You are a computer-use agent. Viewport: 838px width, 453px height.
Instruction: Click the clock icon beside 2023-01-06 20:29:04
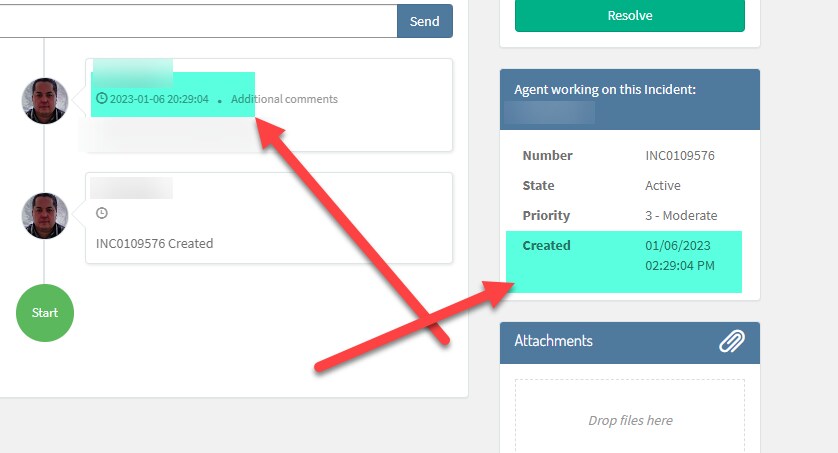pyautogui.click(x=102, y=98)
